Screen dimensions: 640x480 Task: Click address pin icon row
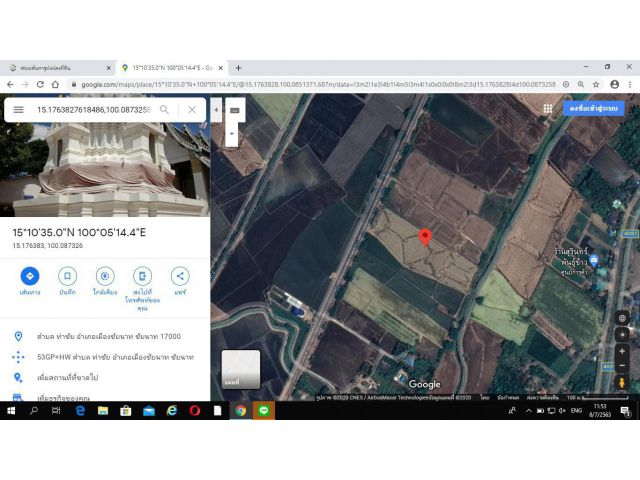tap(105, 336)
